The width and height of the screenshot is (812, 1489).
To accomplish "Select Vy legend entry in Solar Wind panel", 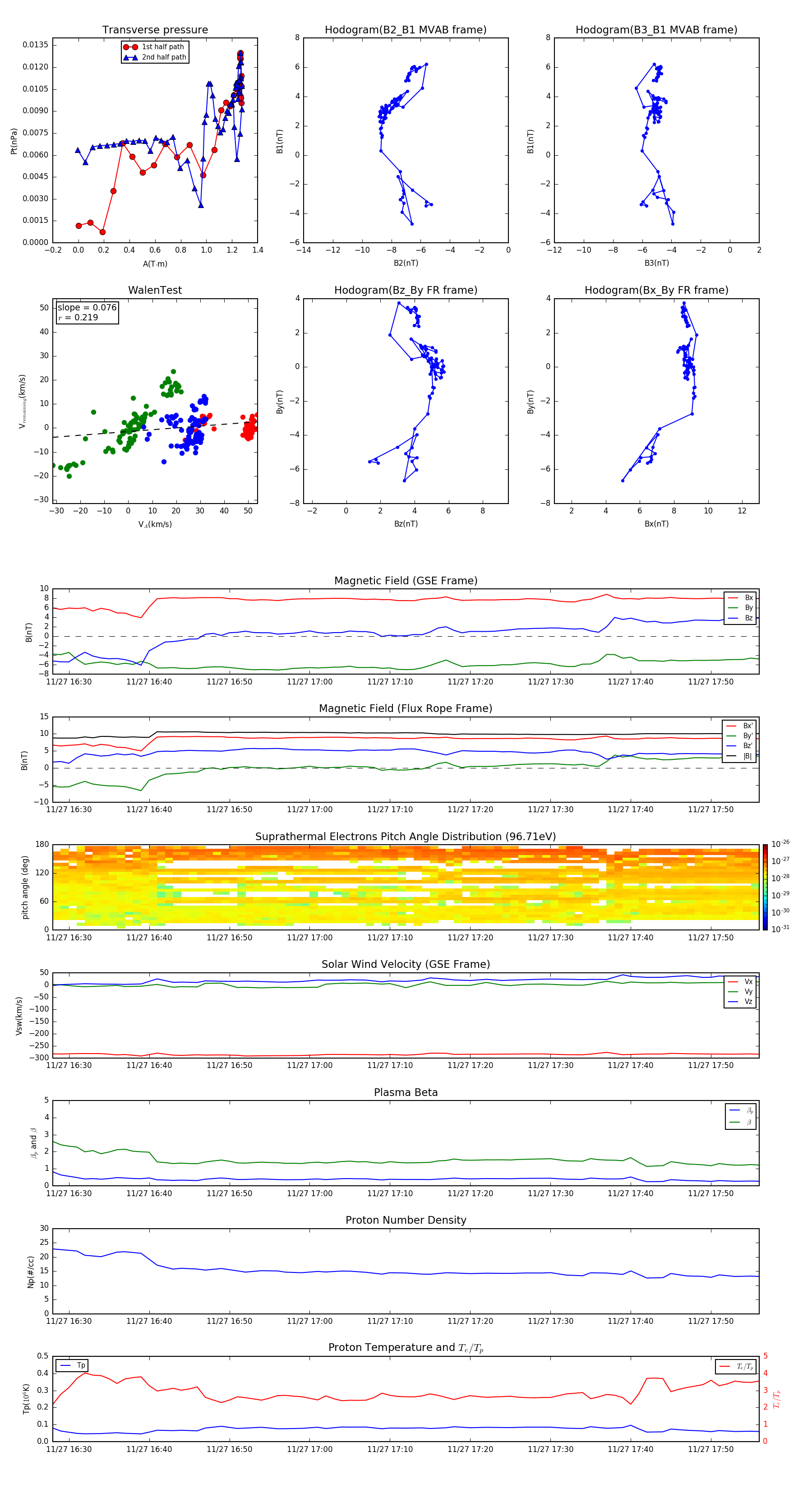I will (740, 992).
